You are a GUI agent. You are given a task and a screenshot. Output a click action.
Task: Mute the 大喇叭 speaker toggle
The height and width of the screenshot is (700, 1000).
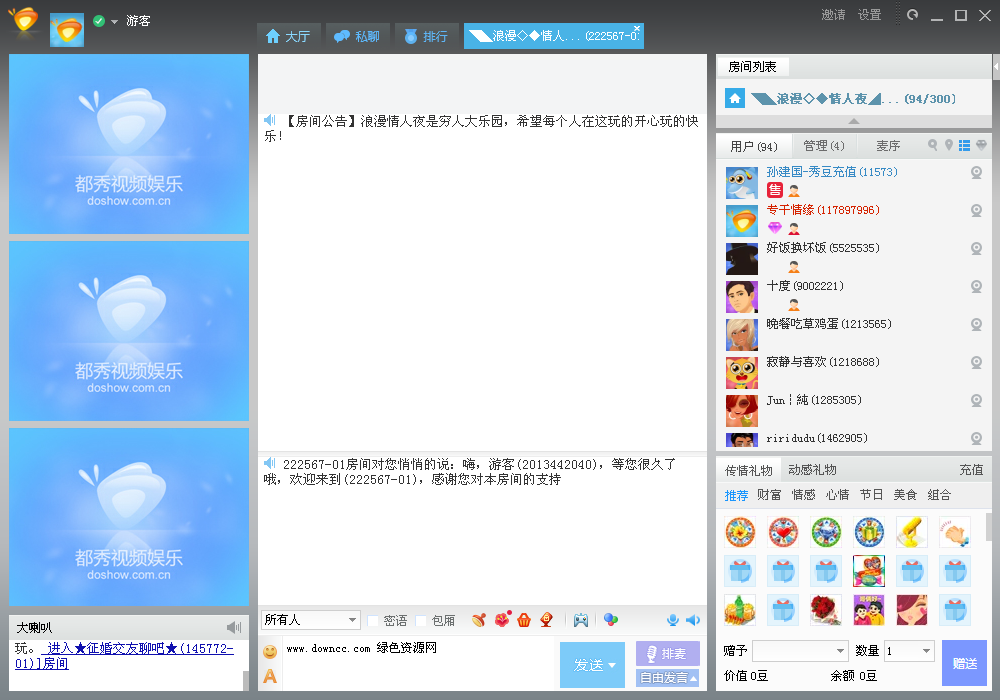click(234, 627)
